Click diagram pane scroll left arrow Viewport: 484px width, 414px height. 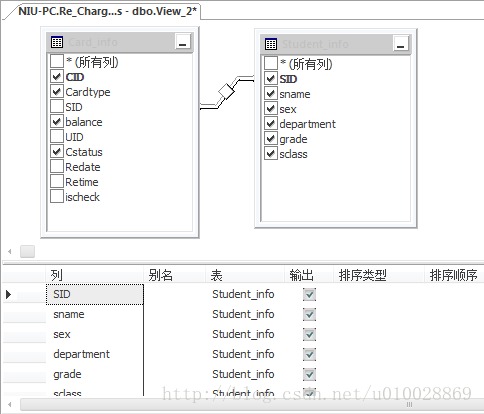tap(10, 252)
